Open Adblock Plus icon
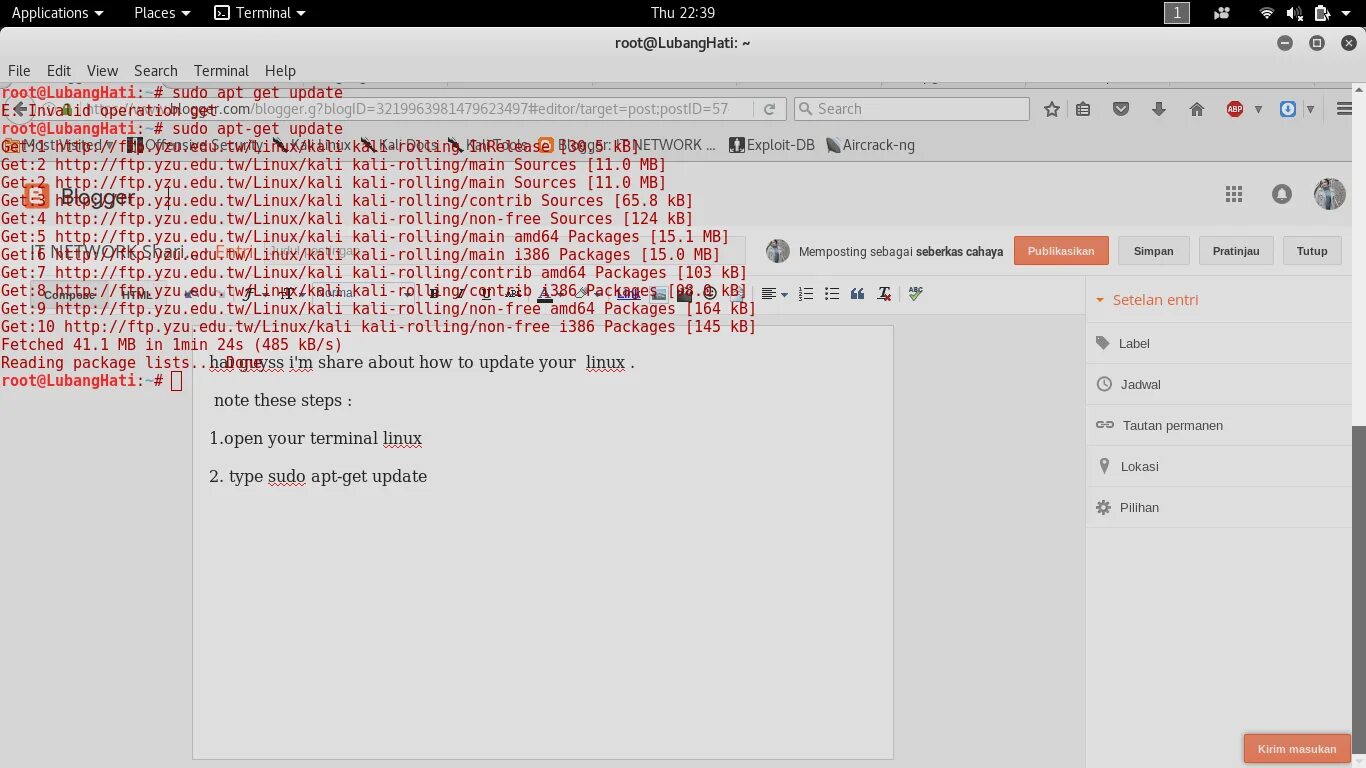The image size is (1366, 768). coord(1235,109)
